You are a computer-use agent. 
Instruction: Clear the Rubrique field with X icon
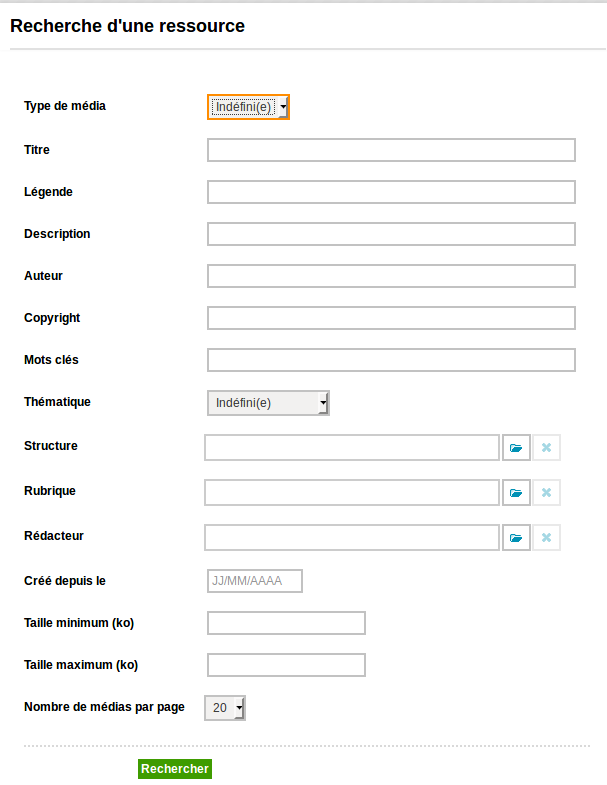coord(546,493)
